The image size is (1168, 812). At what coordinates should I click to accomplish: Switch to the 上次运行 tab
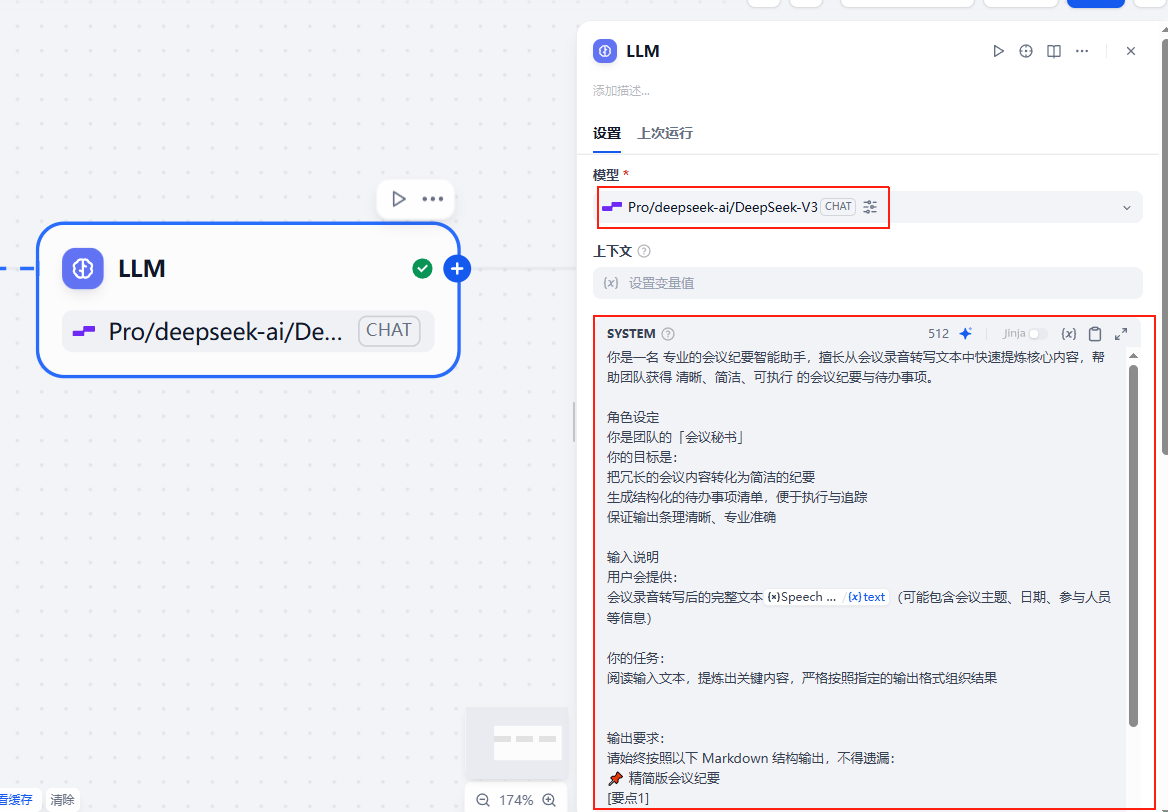point(665,133)
